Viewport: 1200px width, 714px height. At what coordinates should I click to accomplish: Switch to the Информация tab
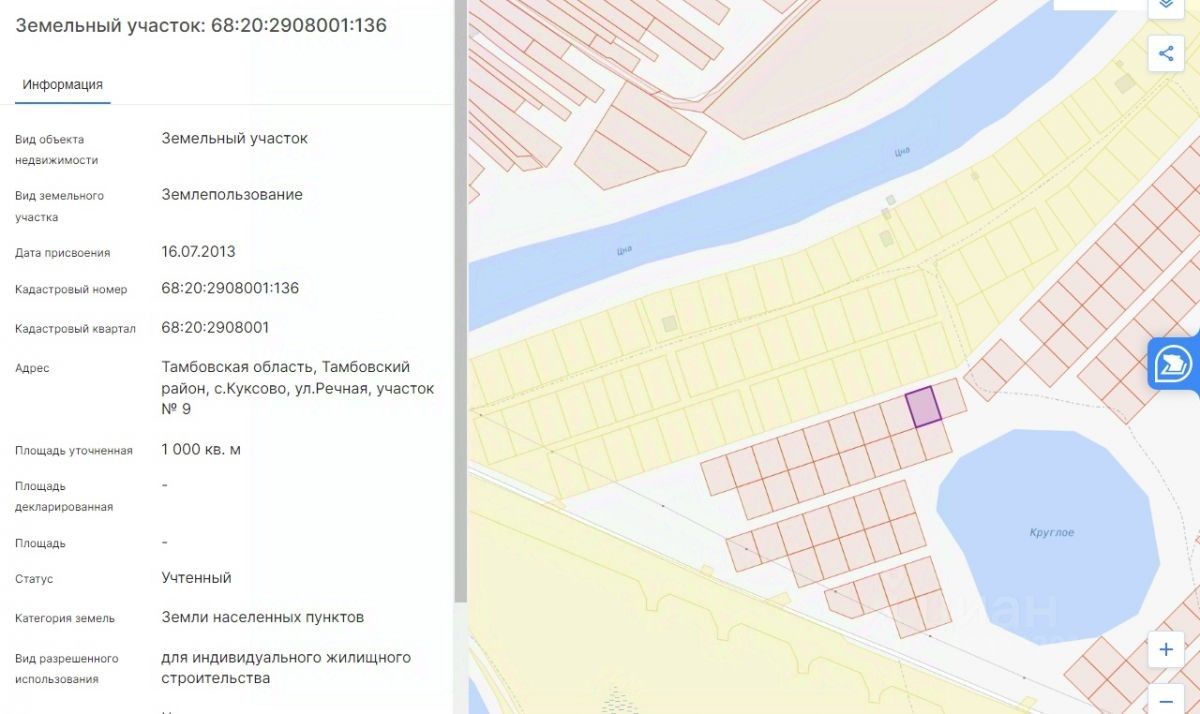coord(63,85)
